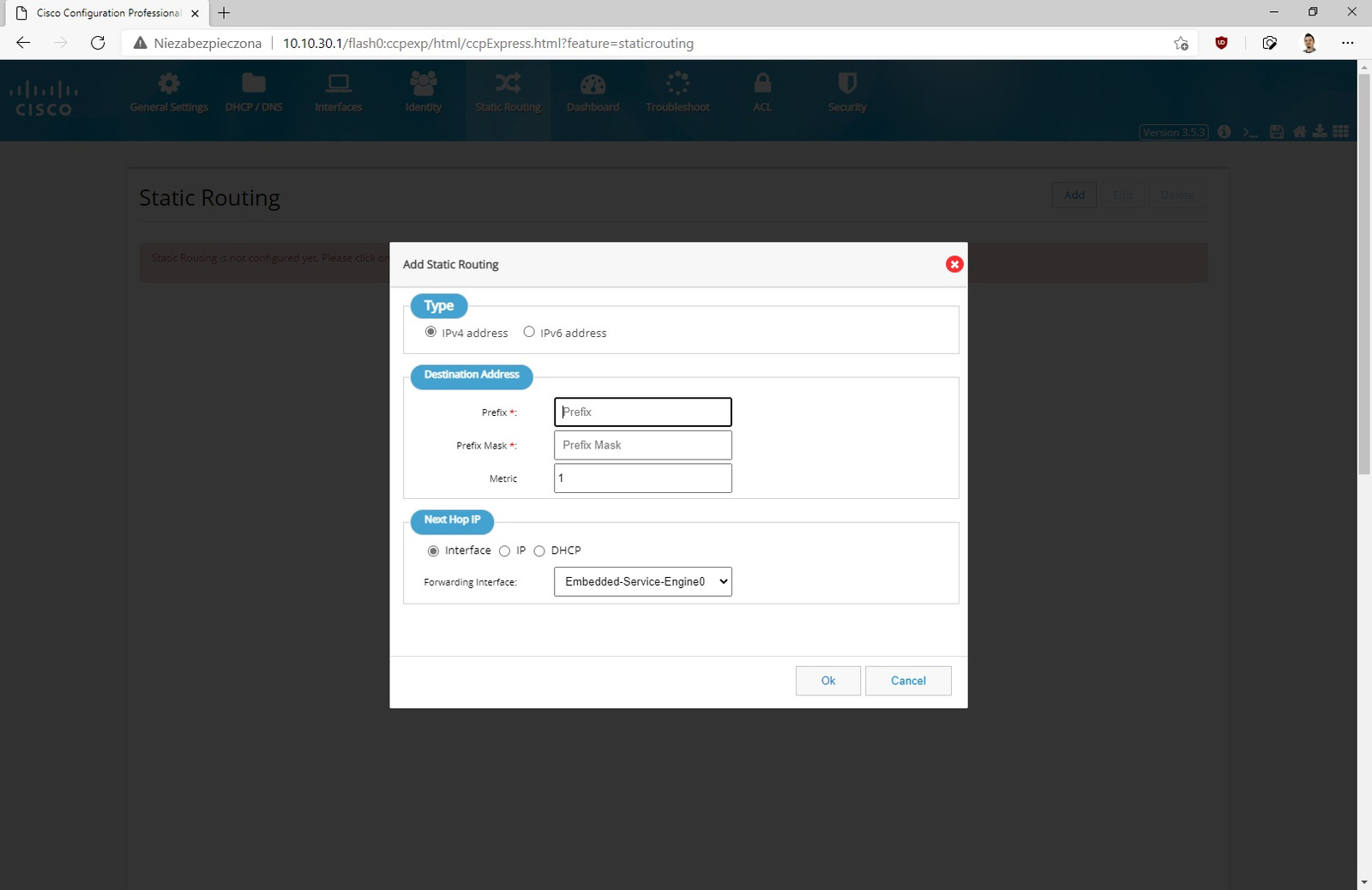Refresh the browser page
This screenshot has height=890, width=1372.
pyautogui.click(x=98, y=43)
